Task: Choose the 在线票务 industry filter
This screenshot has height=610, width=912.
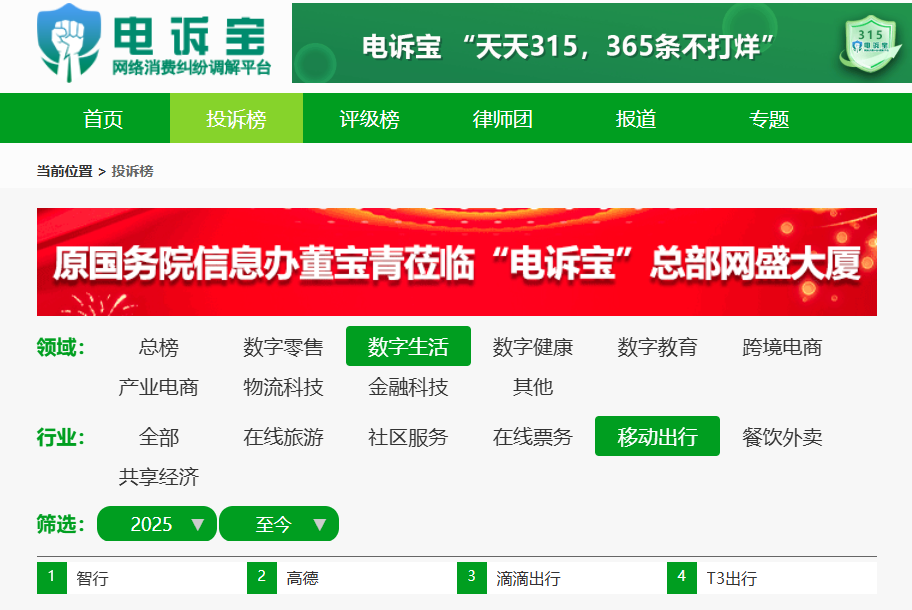Action: [533, 436]
